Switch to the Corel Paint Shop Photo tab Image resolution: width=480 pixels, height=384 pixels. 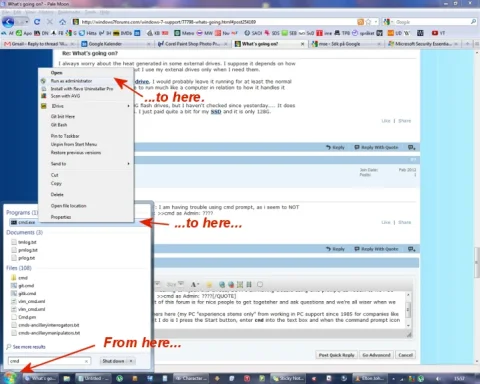pos(193,44)
